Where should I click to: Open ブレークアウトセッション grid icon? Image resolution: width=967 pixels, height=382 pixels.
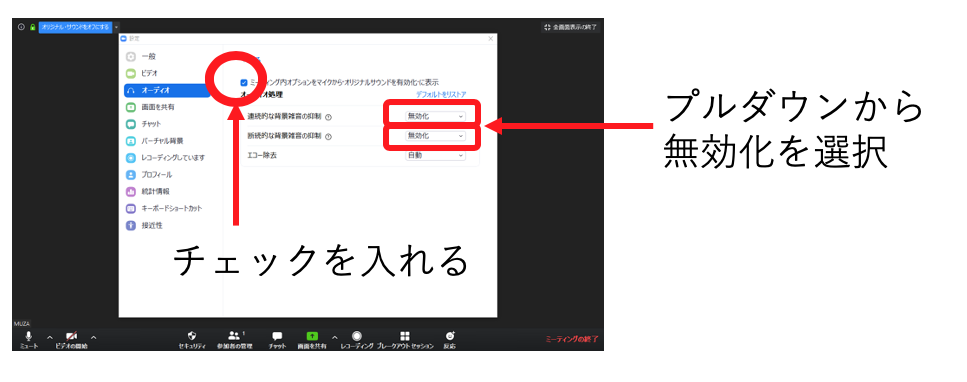pyautogui.click(x=405, y=336)
